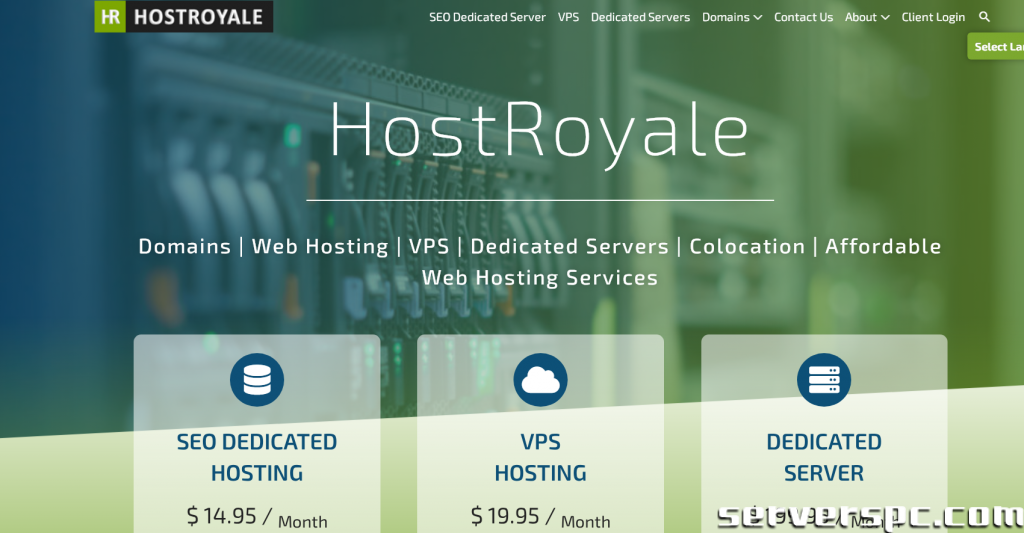Image resolution: width=1024 pixels, height=533 pixels.
Task: Click the cloud icon above VPS Hosting
Action: [x=540, y=380]
